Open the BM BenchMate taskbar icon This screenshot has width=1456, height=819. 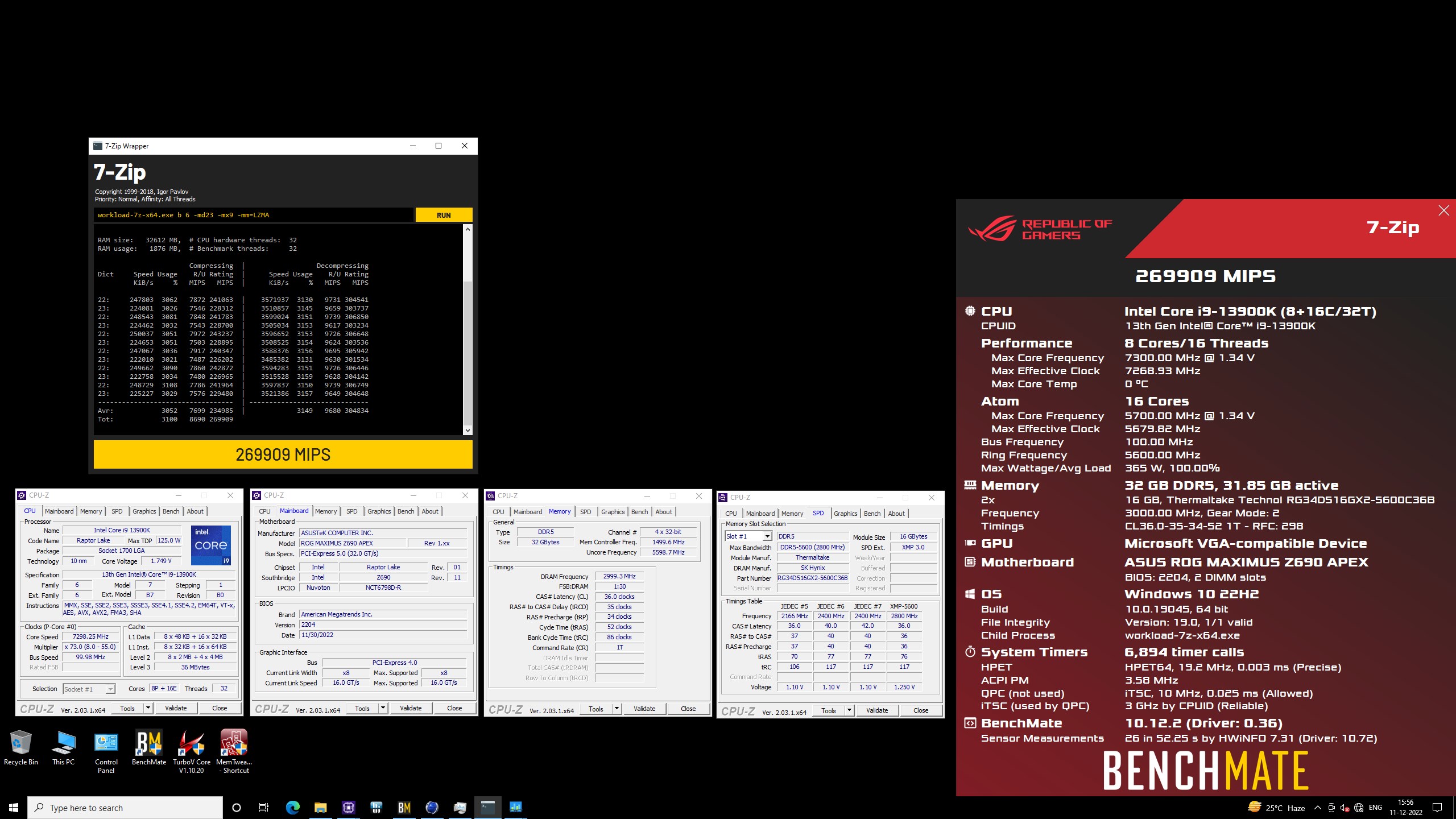(404, 808)
